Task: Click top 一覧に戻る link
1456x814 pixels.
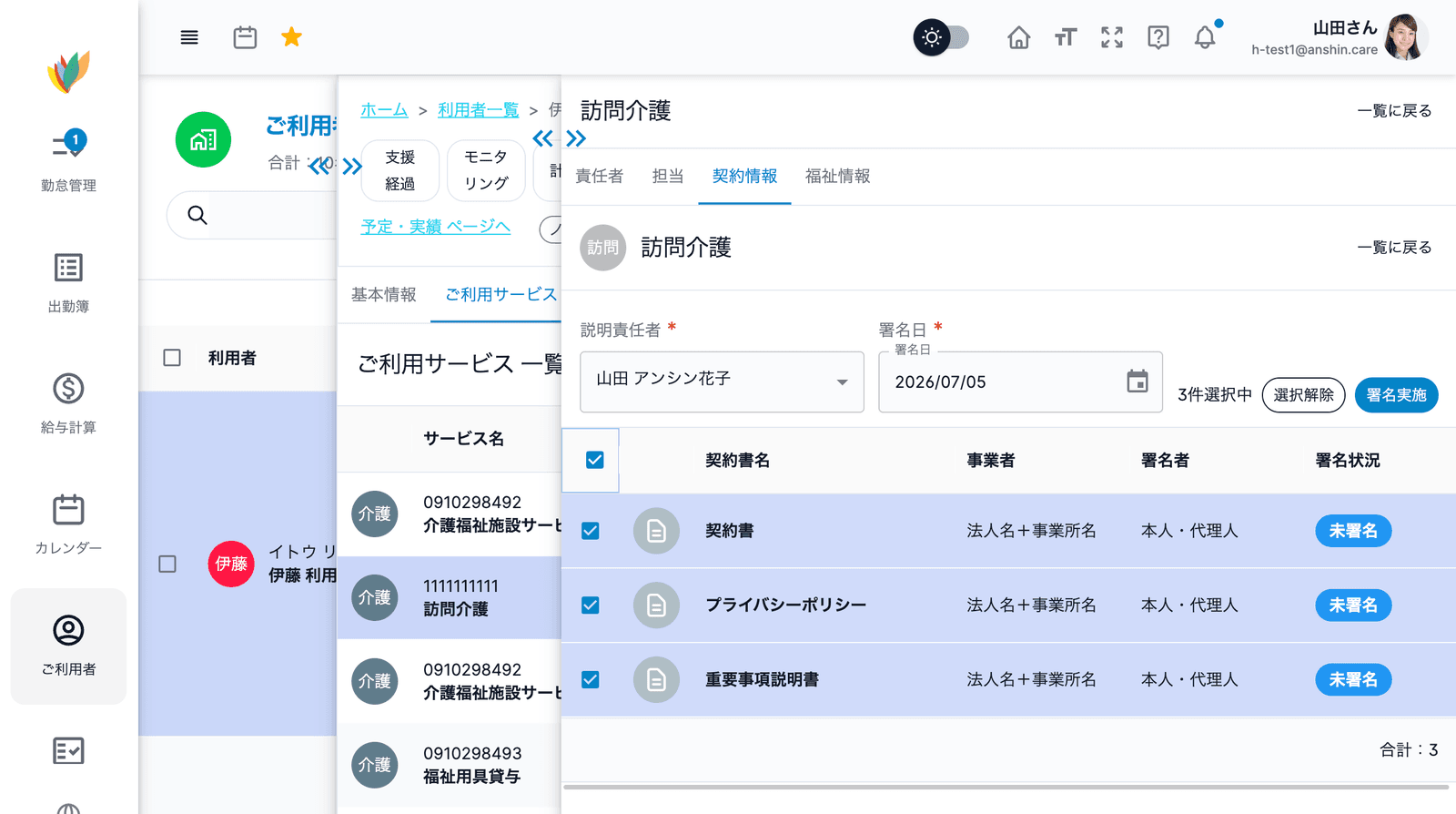Action: [x=1394, y=110]
